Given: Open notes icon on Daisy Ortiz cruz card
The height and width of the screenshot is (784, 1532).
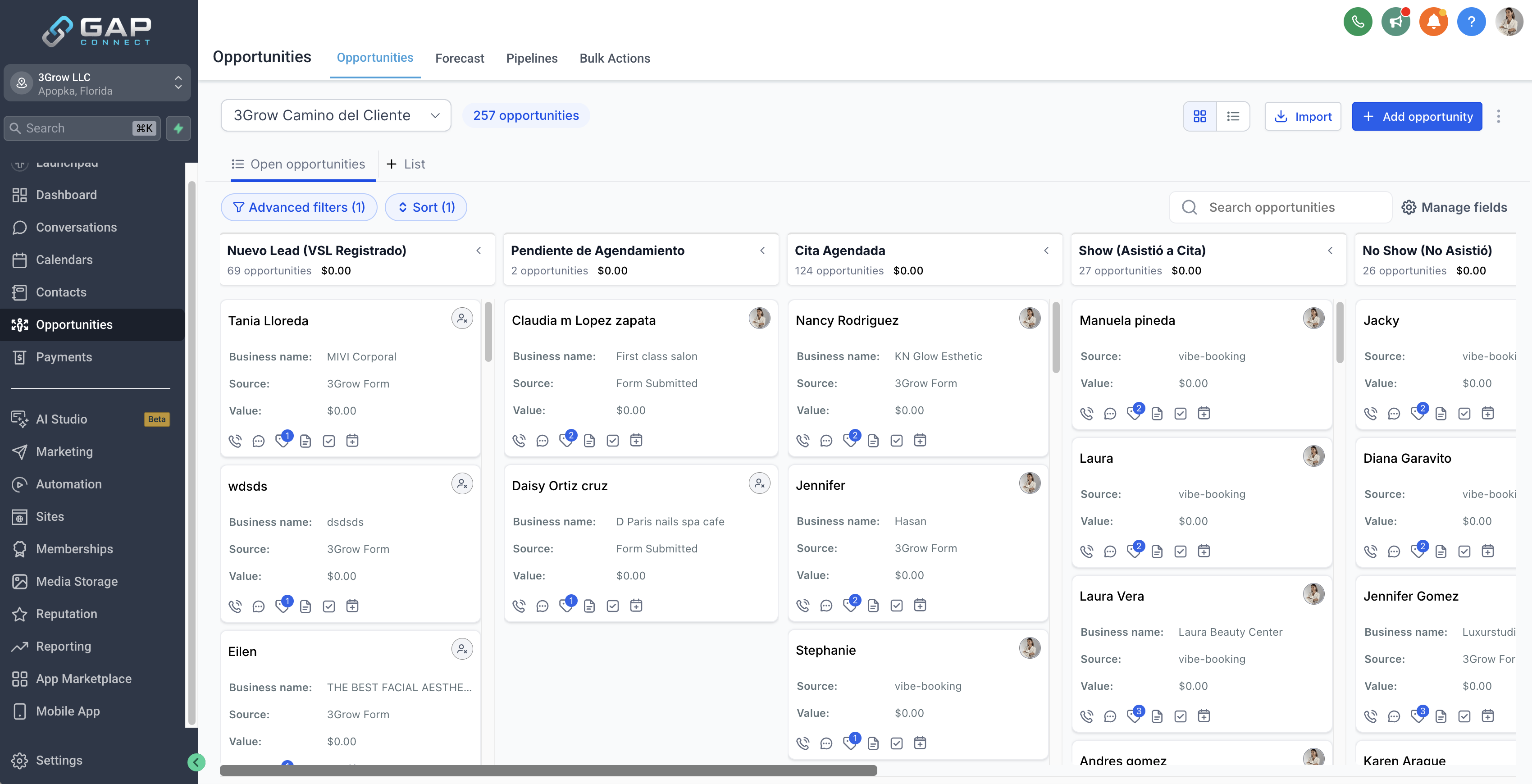Looking at the screenshot, I should (x=589, y=606).
